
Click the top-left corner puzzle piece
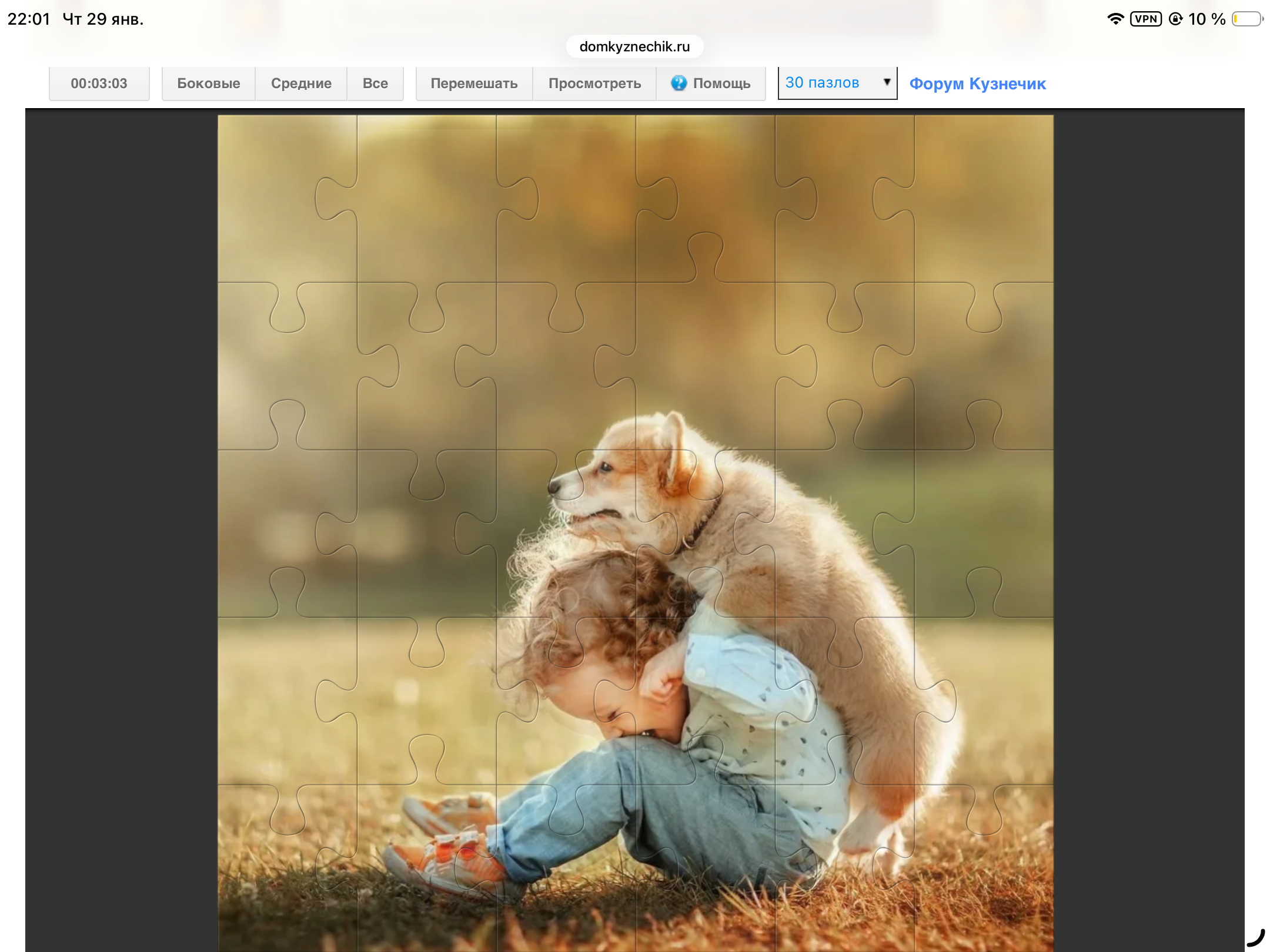276,194
